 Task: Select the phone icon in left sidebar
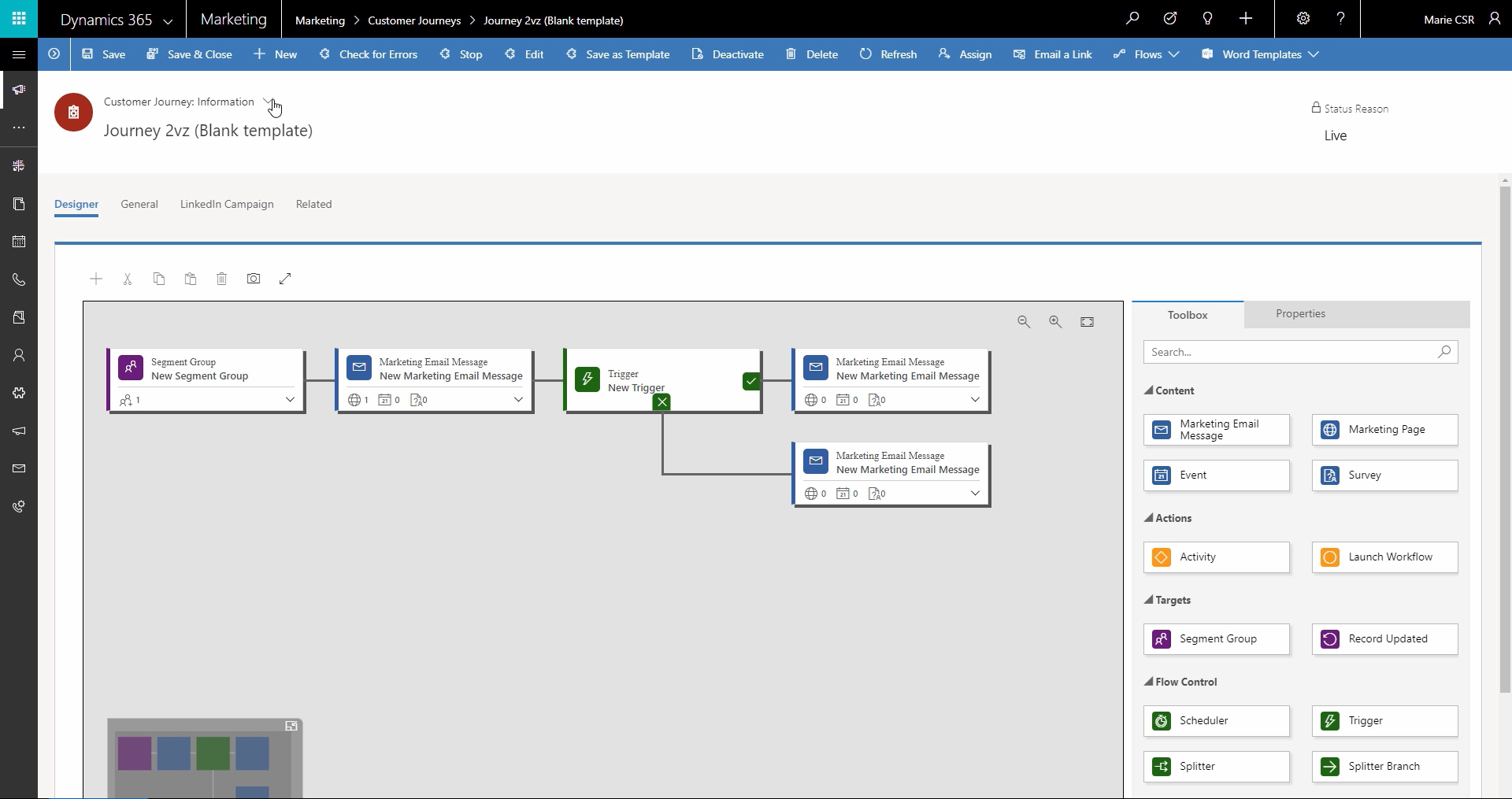[x=19, y=279]
